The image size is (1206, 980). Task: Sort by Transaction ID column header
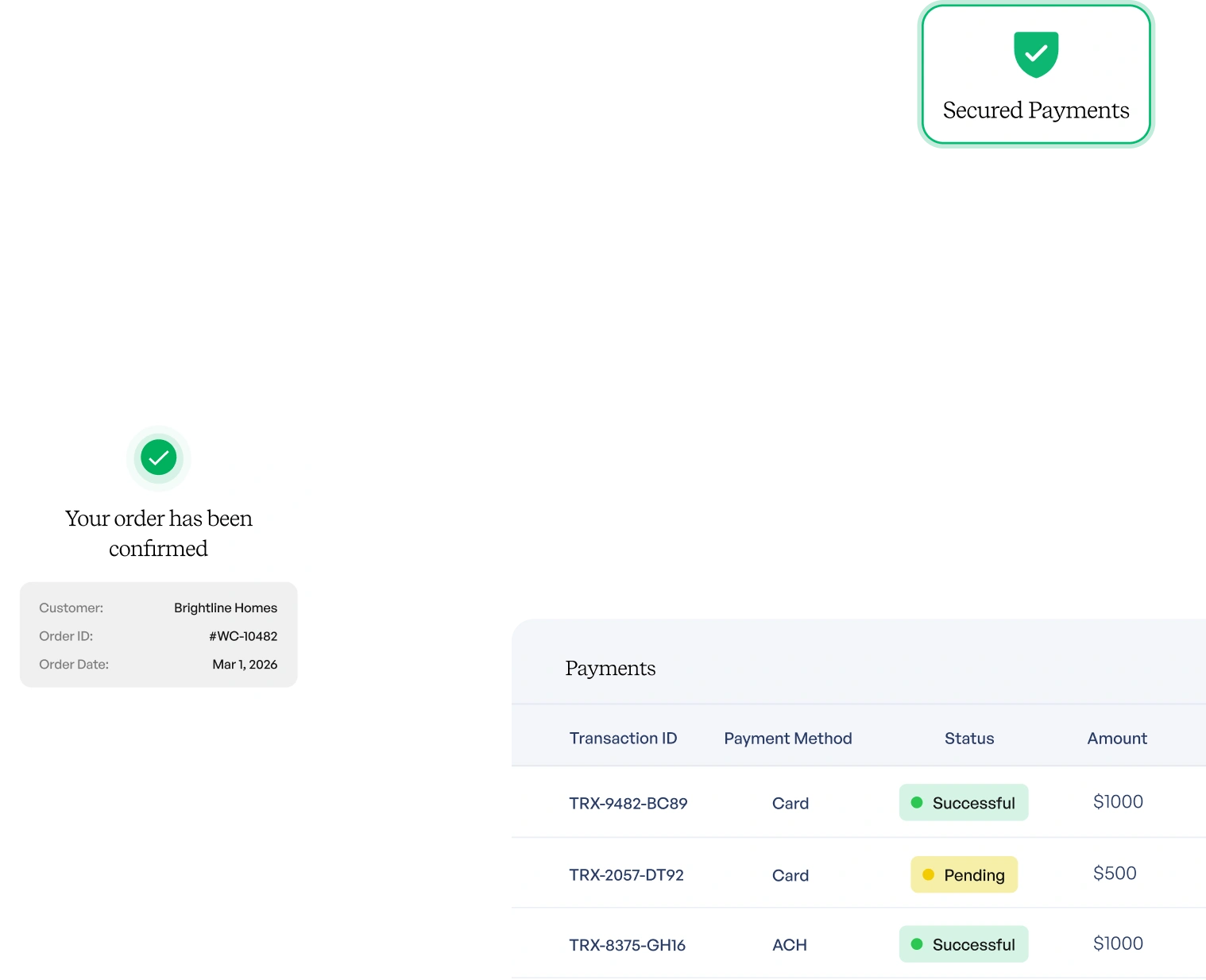(x=623, y=739)
